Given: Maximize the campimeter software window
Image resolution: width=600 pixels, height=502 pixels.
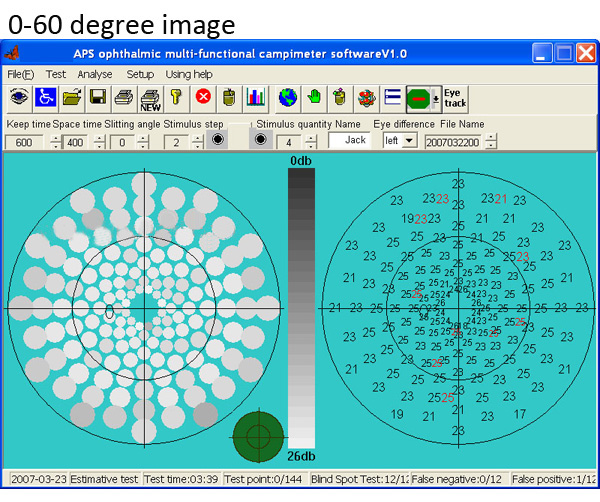Looking at the screenshot, I should click(x=564, y=52).
